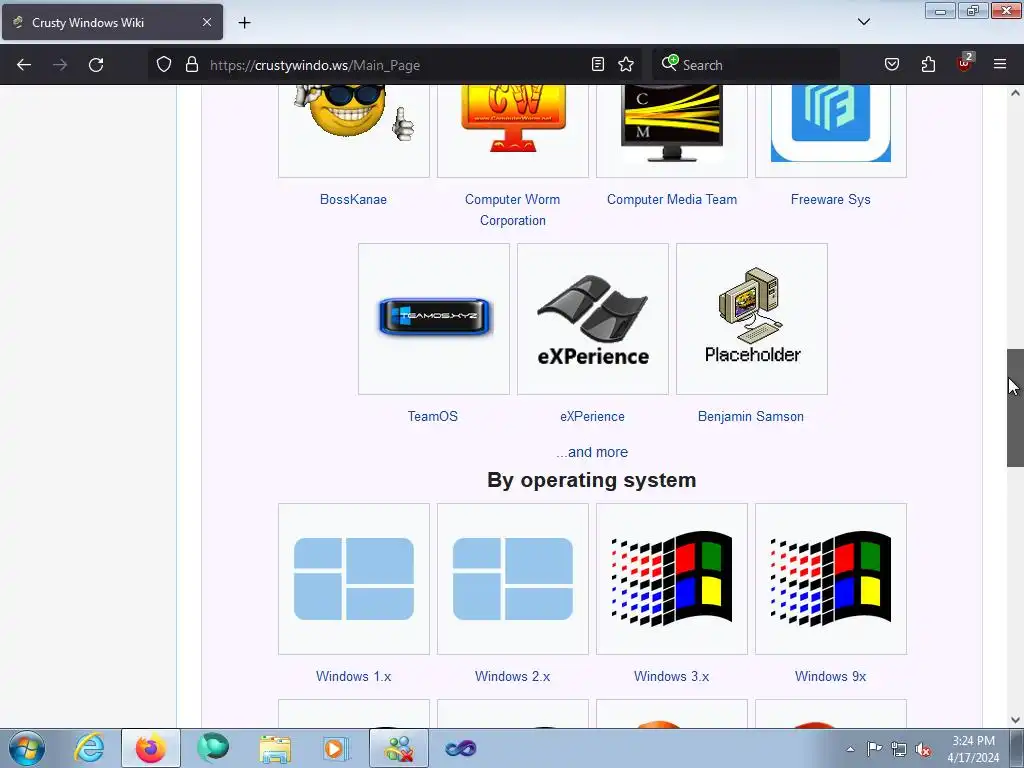
Task: Follow the Windows 1.x text link
Action: pos(353,676)
